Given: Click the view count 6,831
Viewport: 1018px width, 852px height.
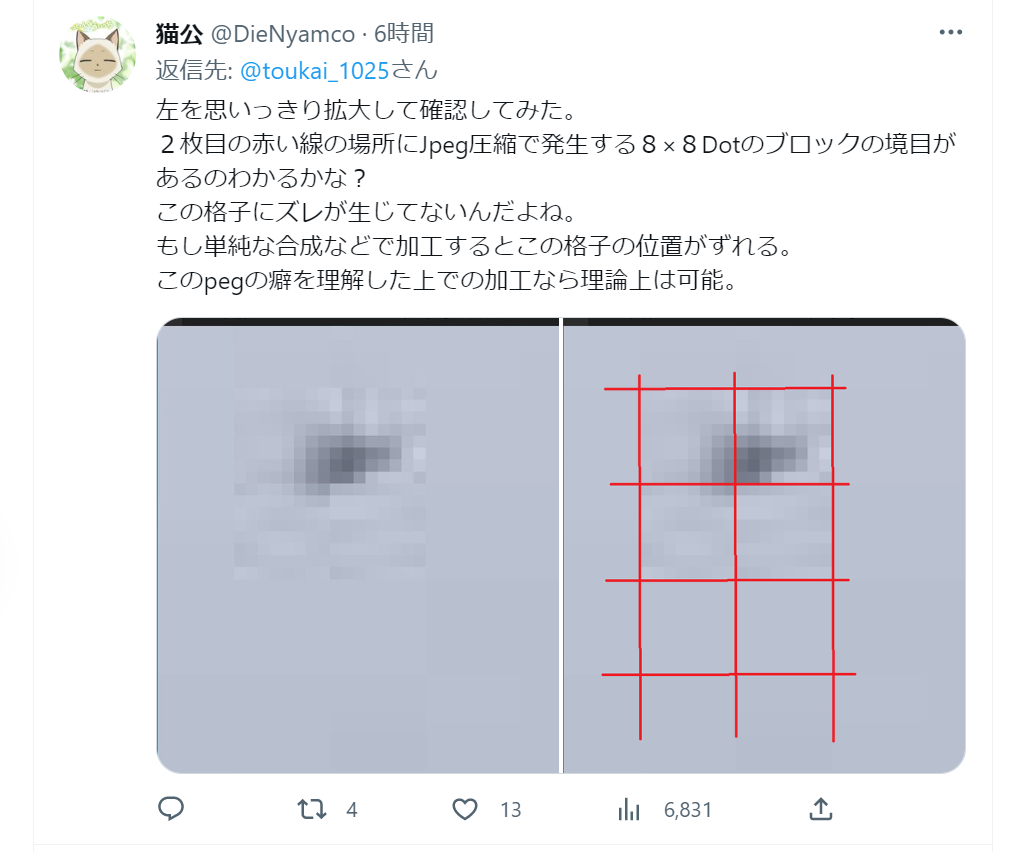Looking at the screenshot, I should point(688,810).
